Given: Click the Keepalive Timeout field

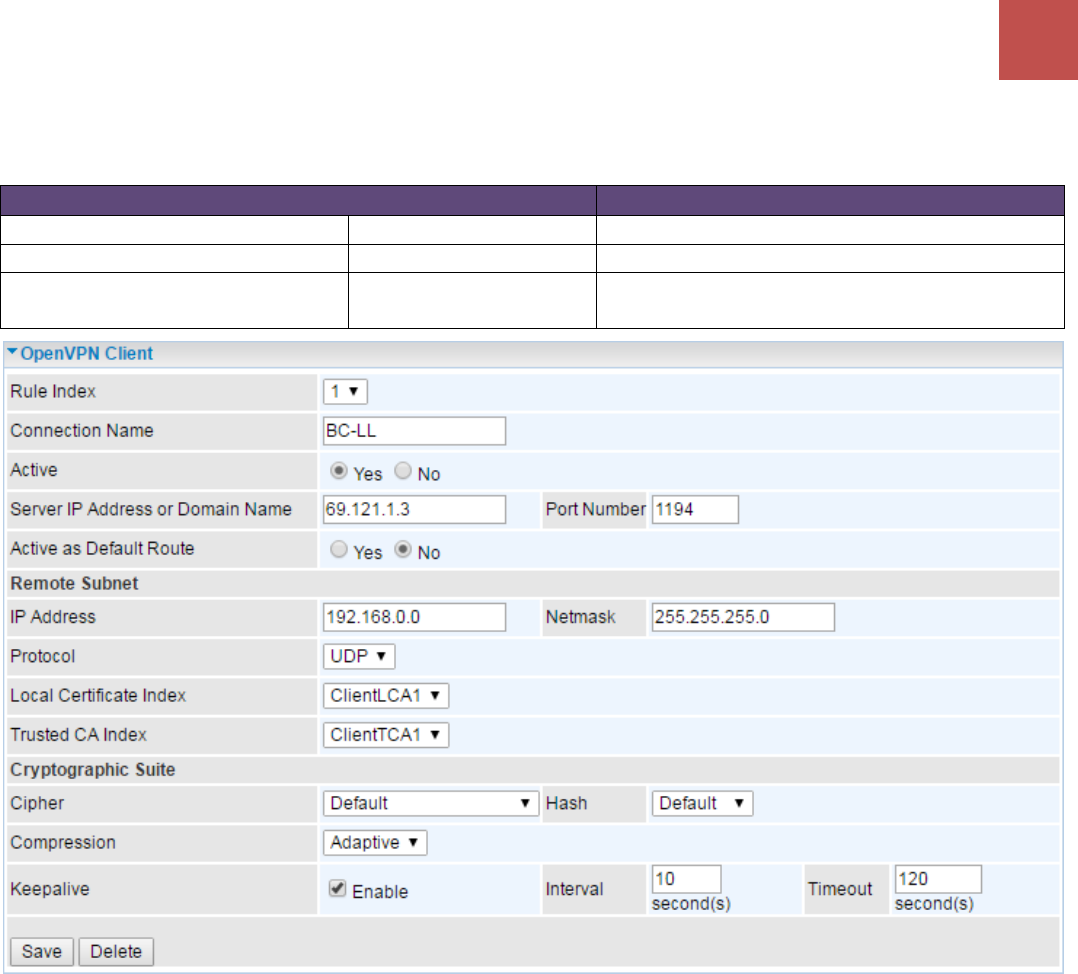Looking at the screenshot, I should click(938, 879).
